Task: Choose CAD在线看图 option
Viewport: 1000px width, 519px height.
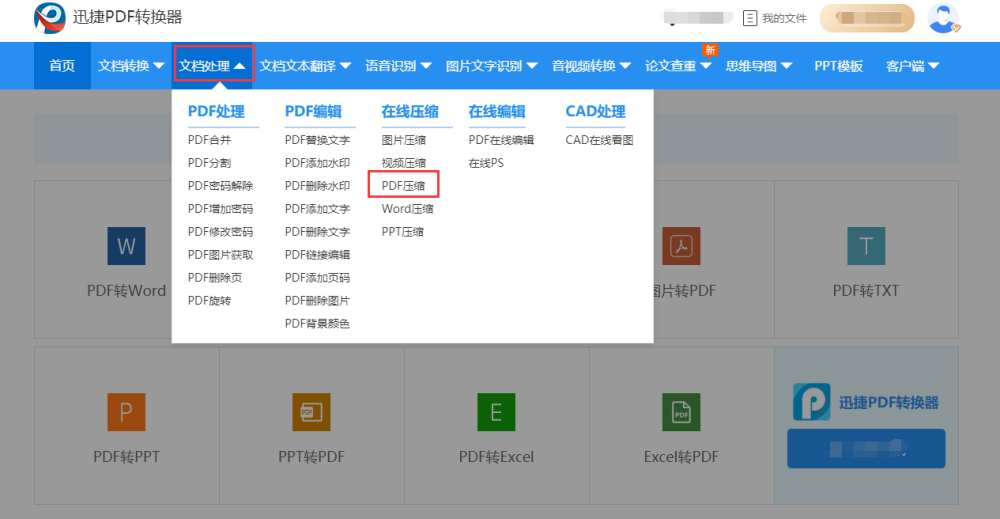Action: [x=599, y=140]
